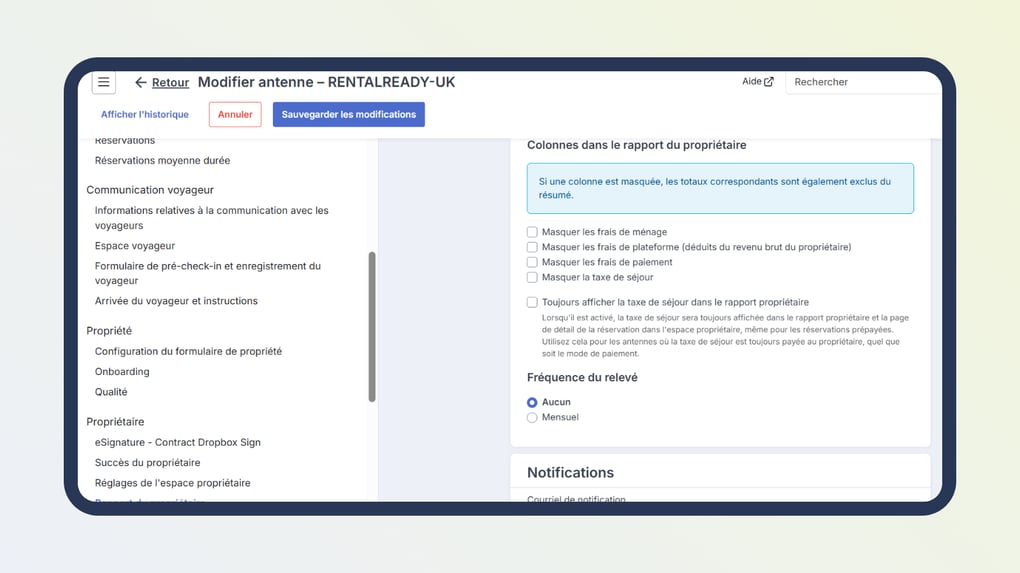Select the Aucun frequency option
The height and width of the screenshot is (573, 1020).
pos(532,403)
